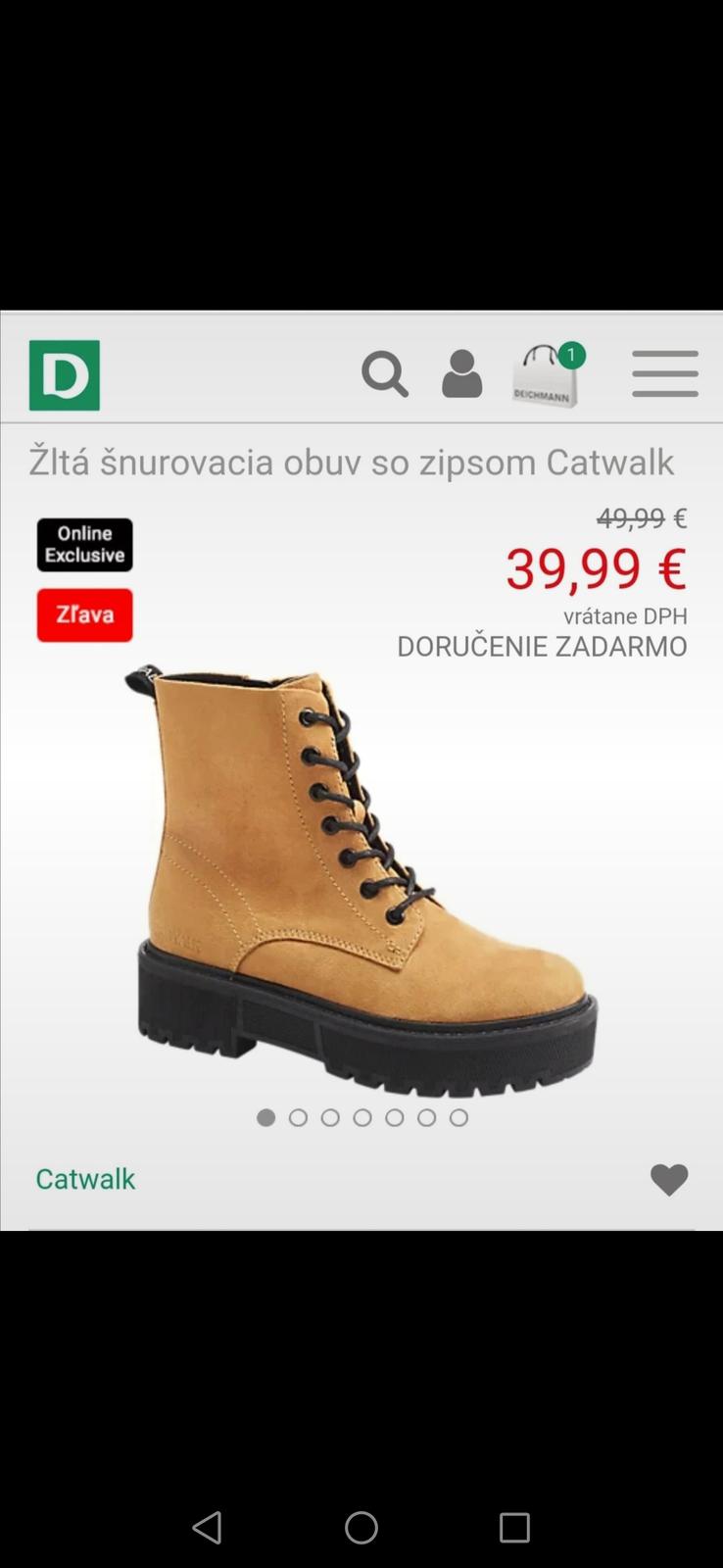Select the second image carousel dot
The height and width of the screenshot is (1568, 723).
(298, 1117)
